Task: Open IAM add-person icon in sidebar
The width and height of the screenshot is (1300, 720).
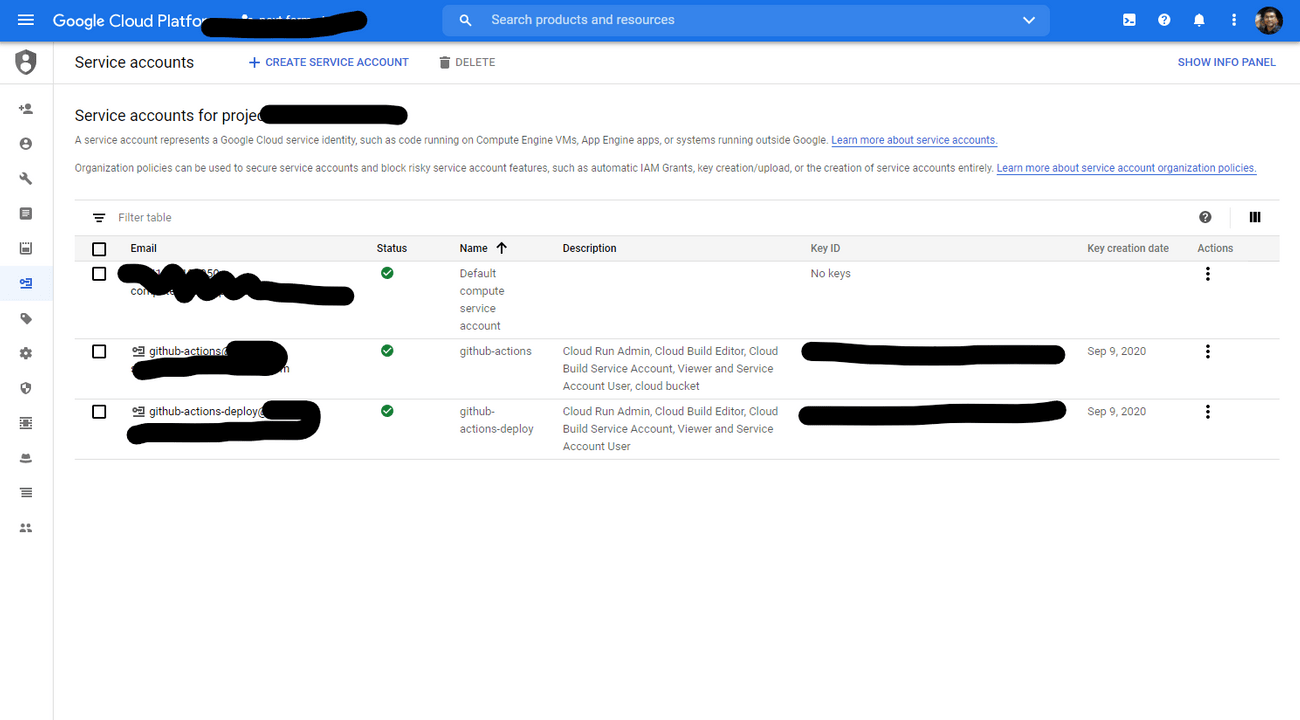Action: pyautogui.click(x=26, y=109)
